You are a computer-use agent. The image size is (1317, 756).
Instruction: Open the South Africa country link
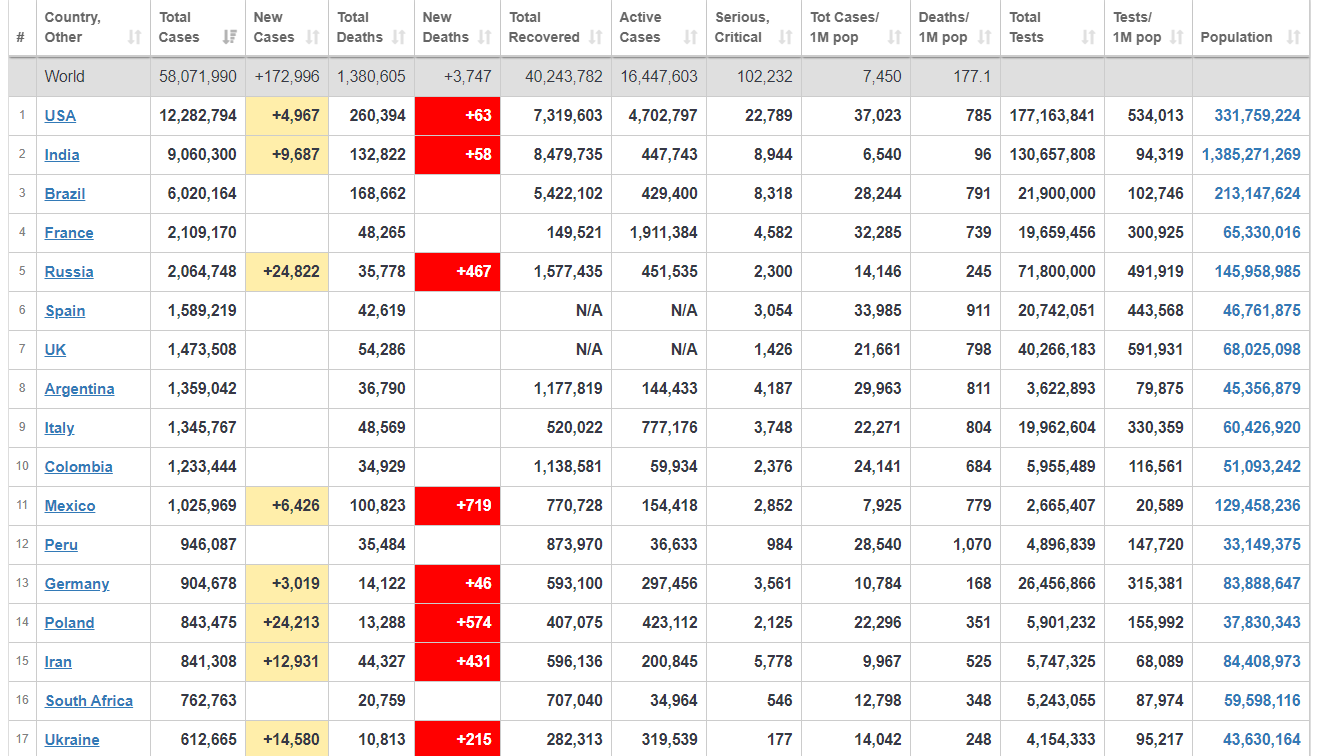click(x=89, y=701)
